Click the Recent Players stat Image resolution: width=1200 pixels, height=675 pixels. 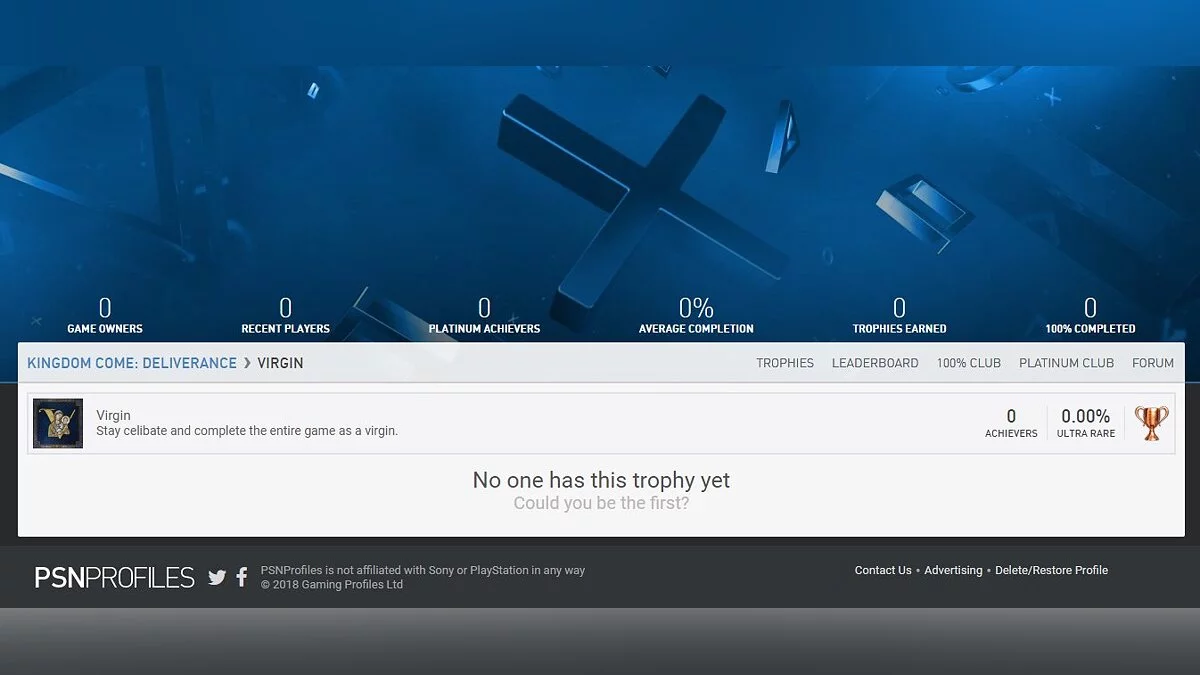tap(285, 315)
